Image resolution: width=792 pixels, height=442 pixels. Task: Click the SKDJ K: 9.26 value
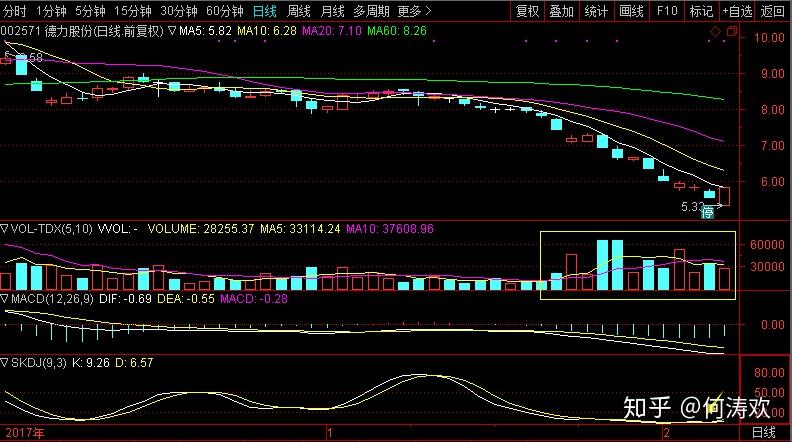click(91, 362)
